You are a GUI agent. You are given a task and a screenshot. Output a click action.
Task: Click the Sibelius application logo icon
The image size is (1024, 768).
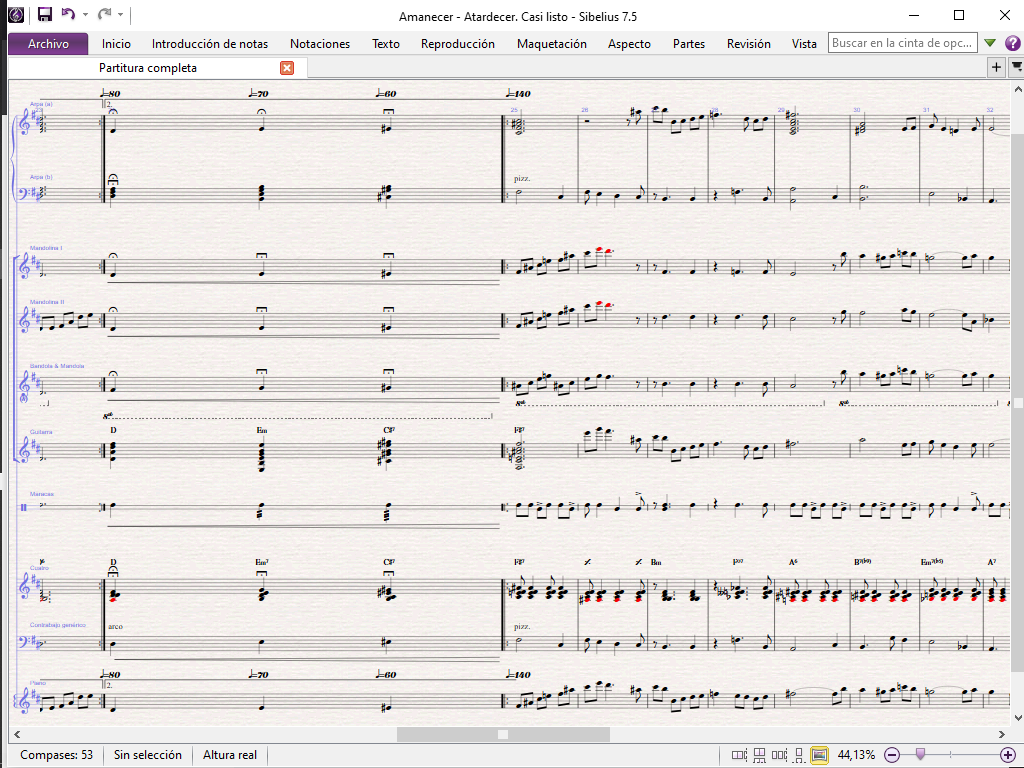[x=16, y=14]
